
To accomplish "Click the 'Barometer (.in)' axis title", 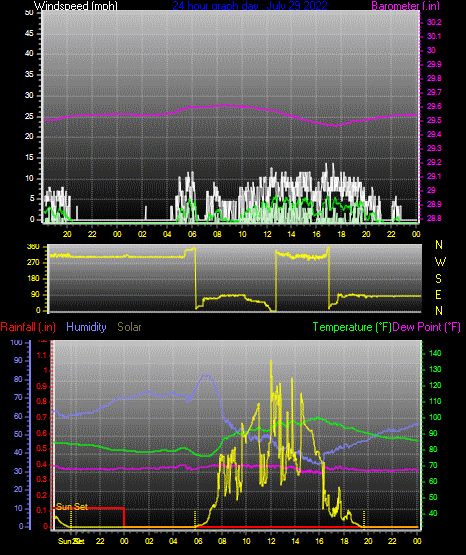I will (x=405, y=5).
